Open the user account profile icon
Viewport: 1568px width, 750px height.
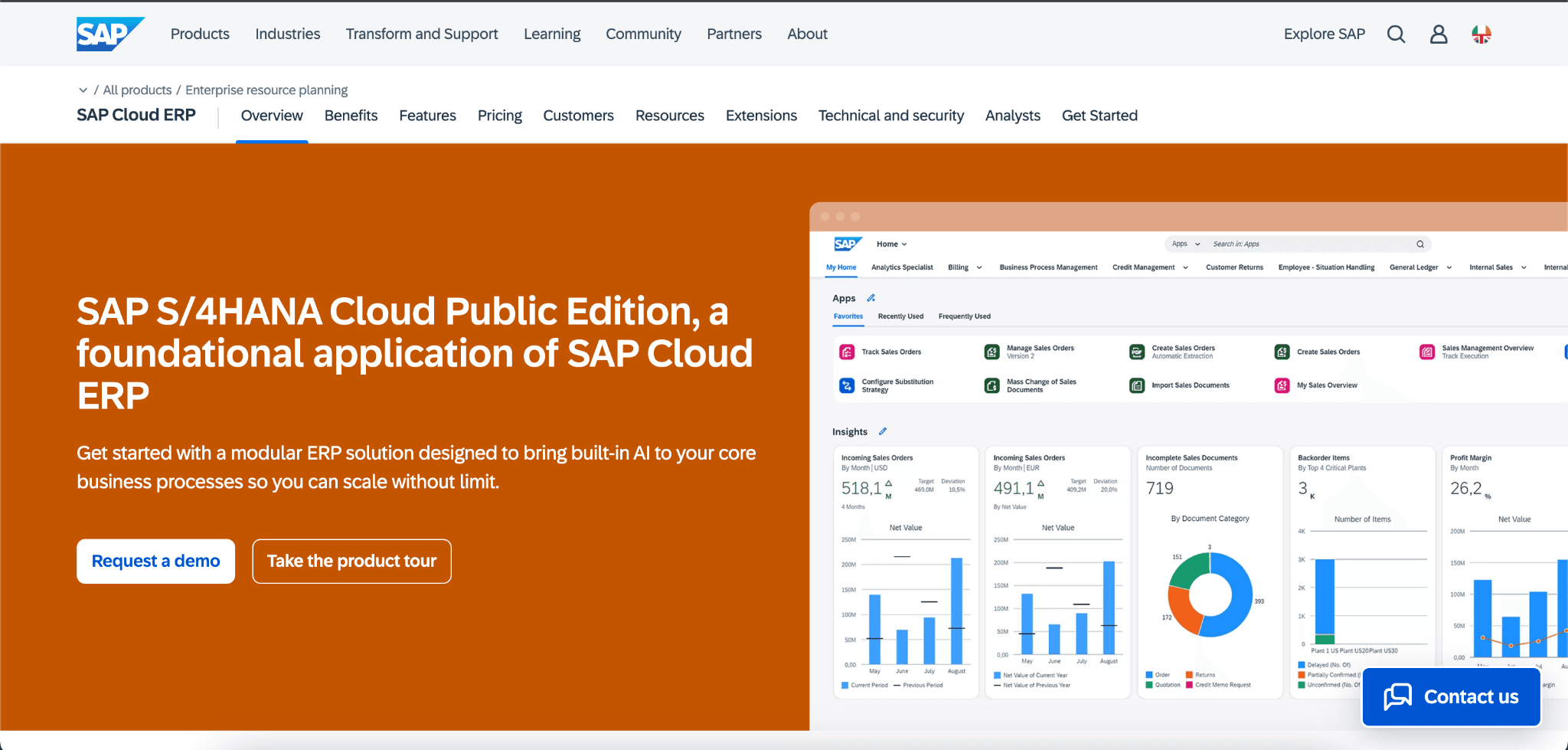[1439, 34]
